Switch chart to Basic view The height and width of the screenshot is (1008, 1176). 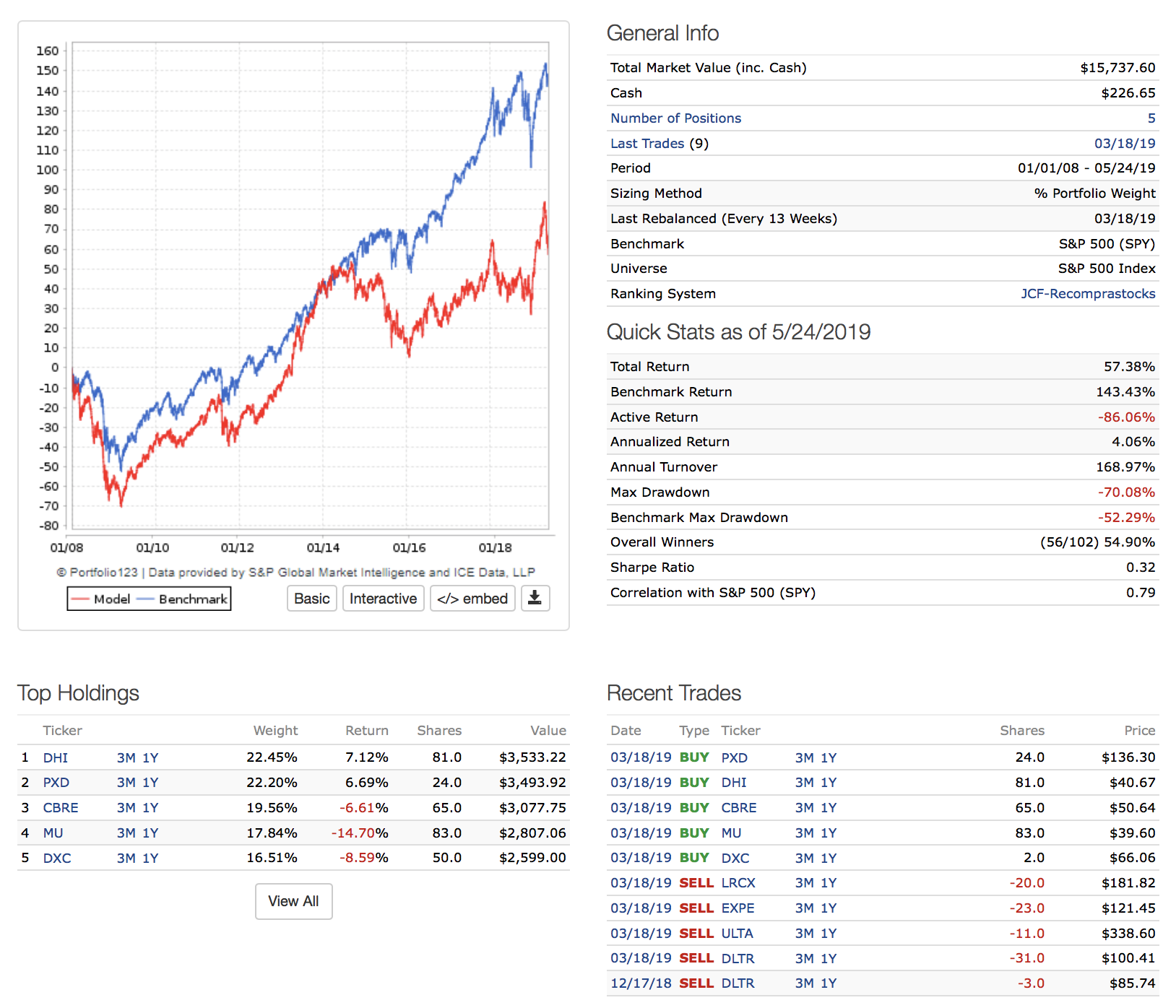[x=312, y=599]
